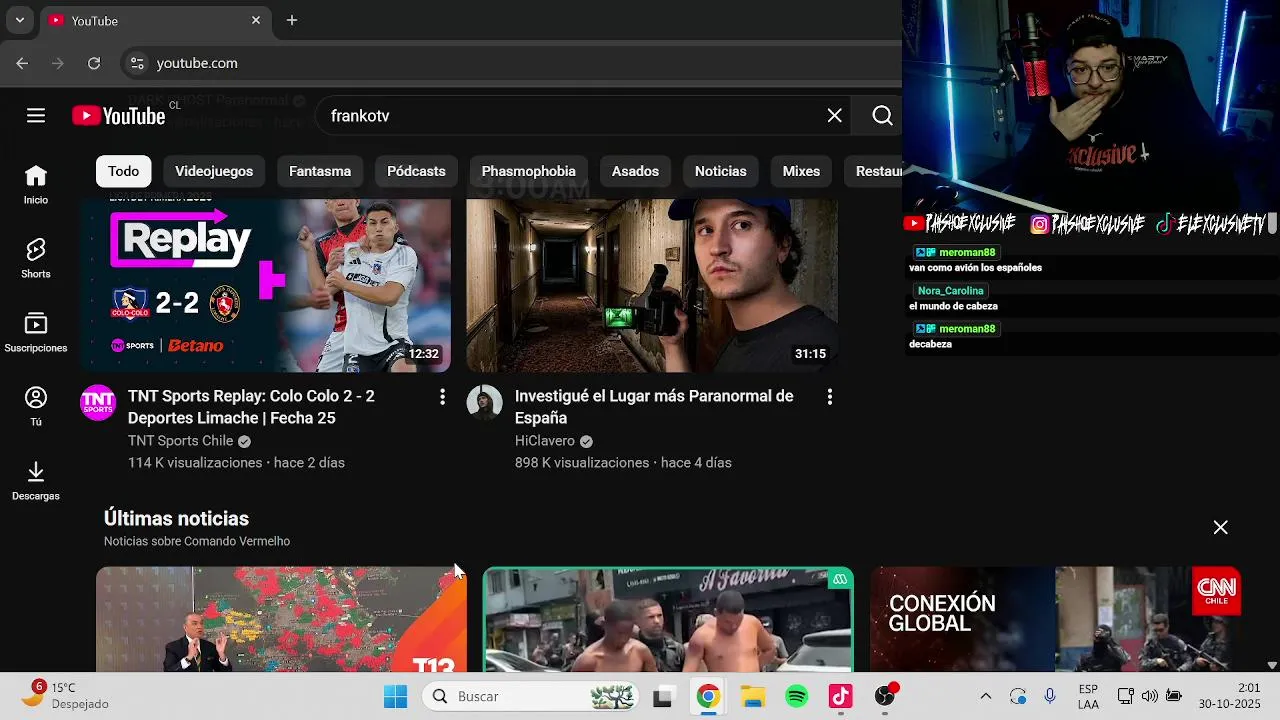This screenshot has height=720, width=1280.
Task: Open Descargas in the sidebar
Action: pyautogui.click(x=36, y=481)
